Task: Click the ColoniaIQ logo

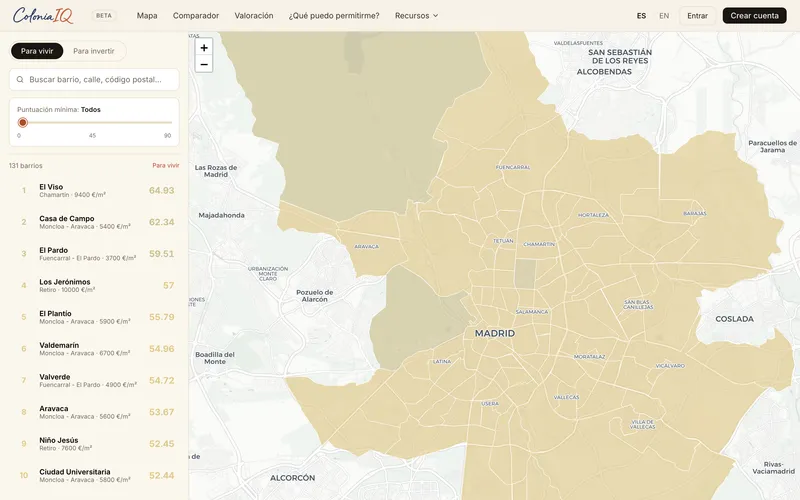Action: (43, 15)
